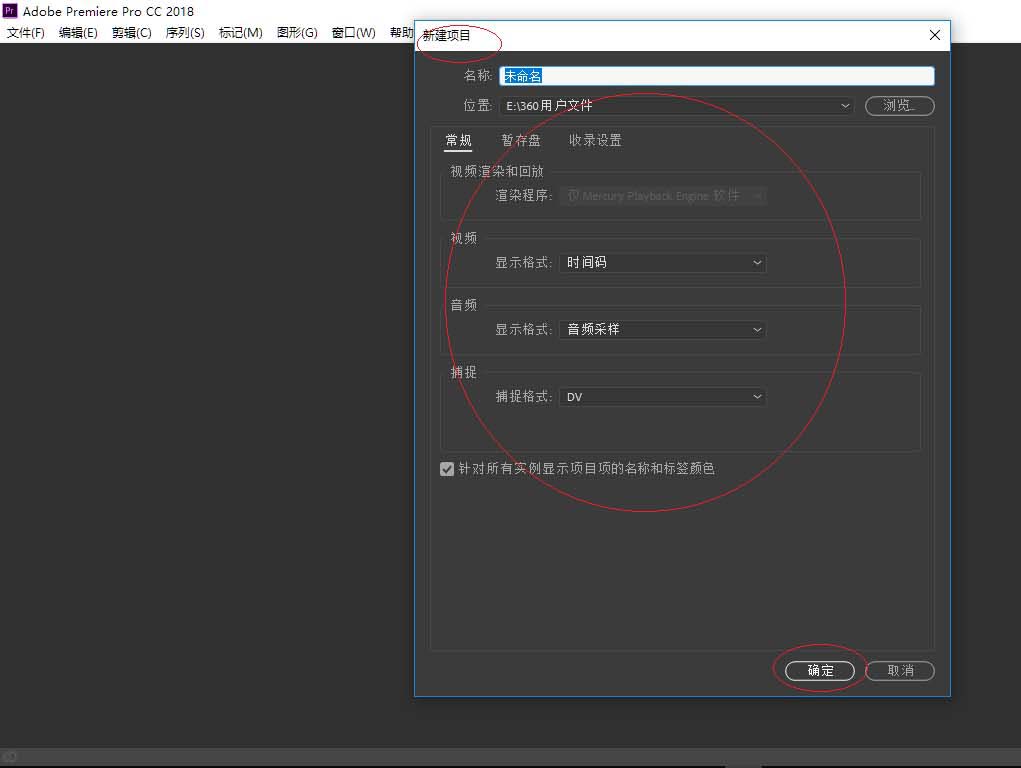The image size is (1021, 768).
Task: Switch to the 常规 tab
Action: [458, 141]
